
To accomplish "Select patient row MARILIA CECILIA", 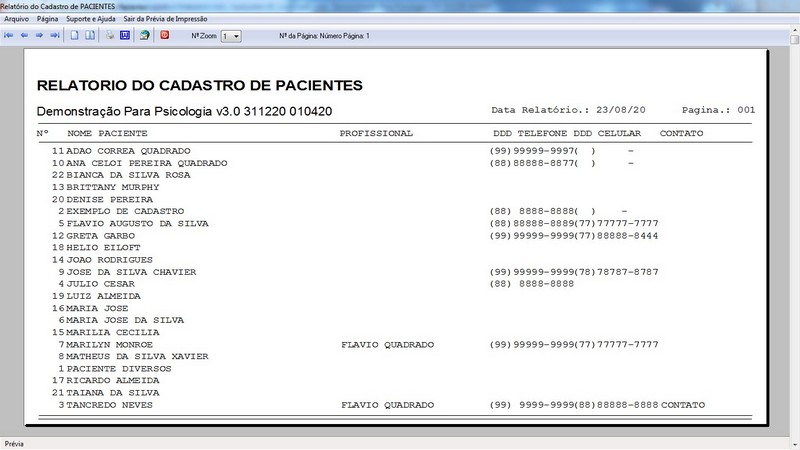I will click(105, 332).
